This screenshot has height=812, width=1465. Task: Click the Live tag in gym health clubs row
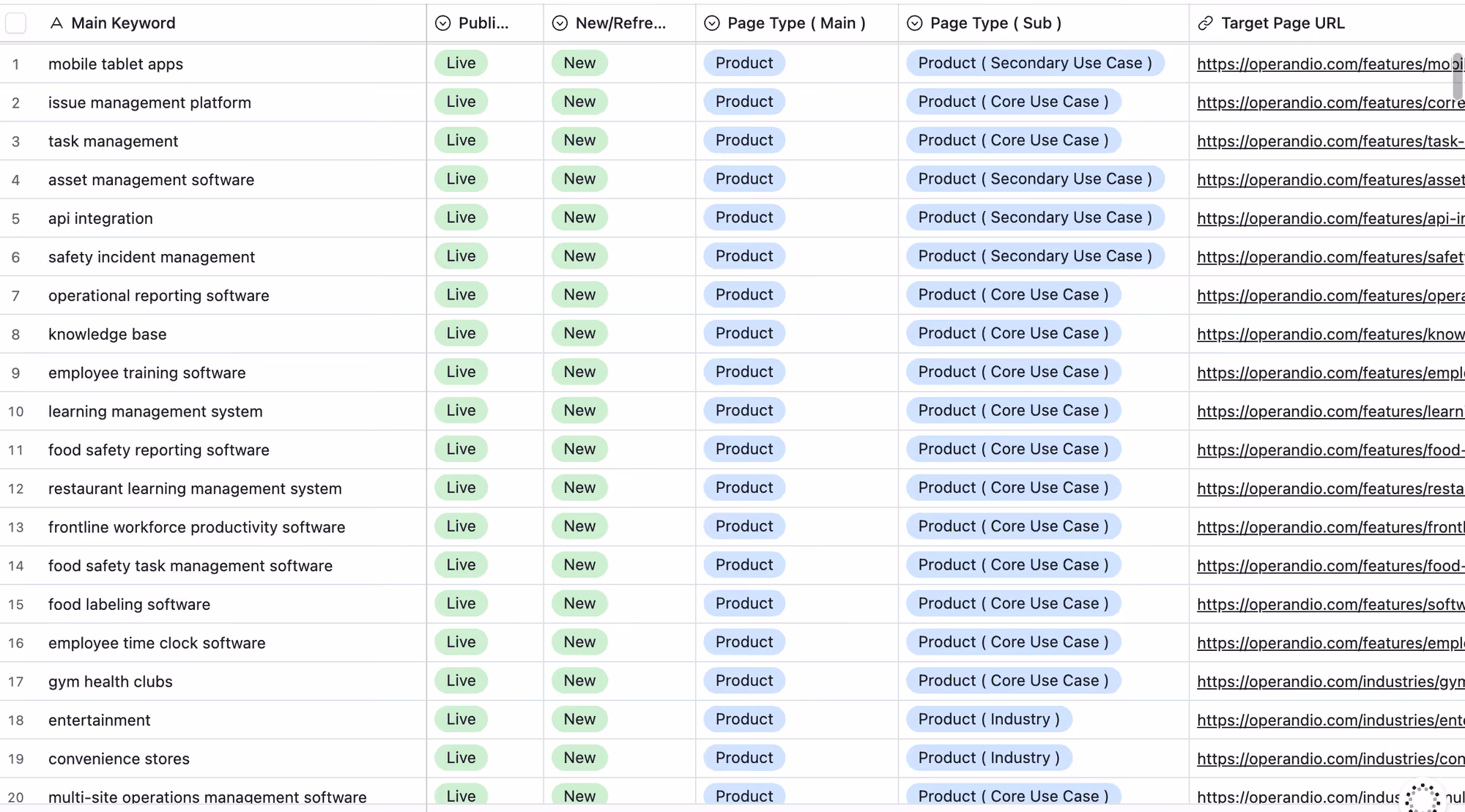461,680
